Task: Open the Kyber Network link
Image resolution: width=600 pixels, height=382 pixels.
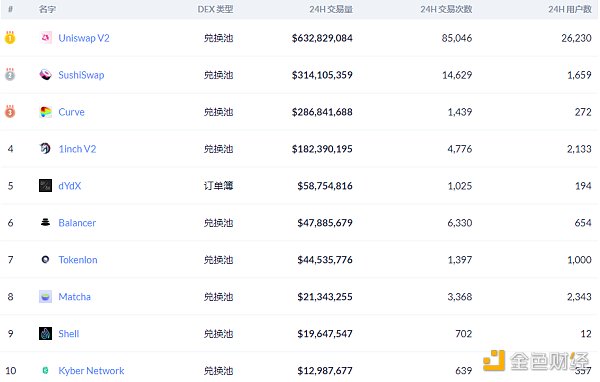Action: pyautogui.click(x=91, y=371)
